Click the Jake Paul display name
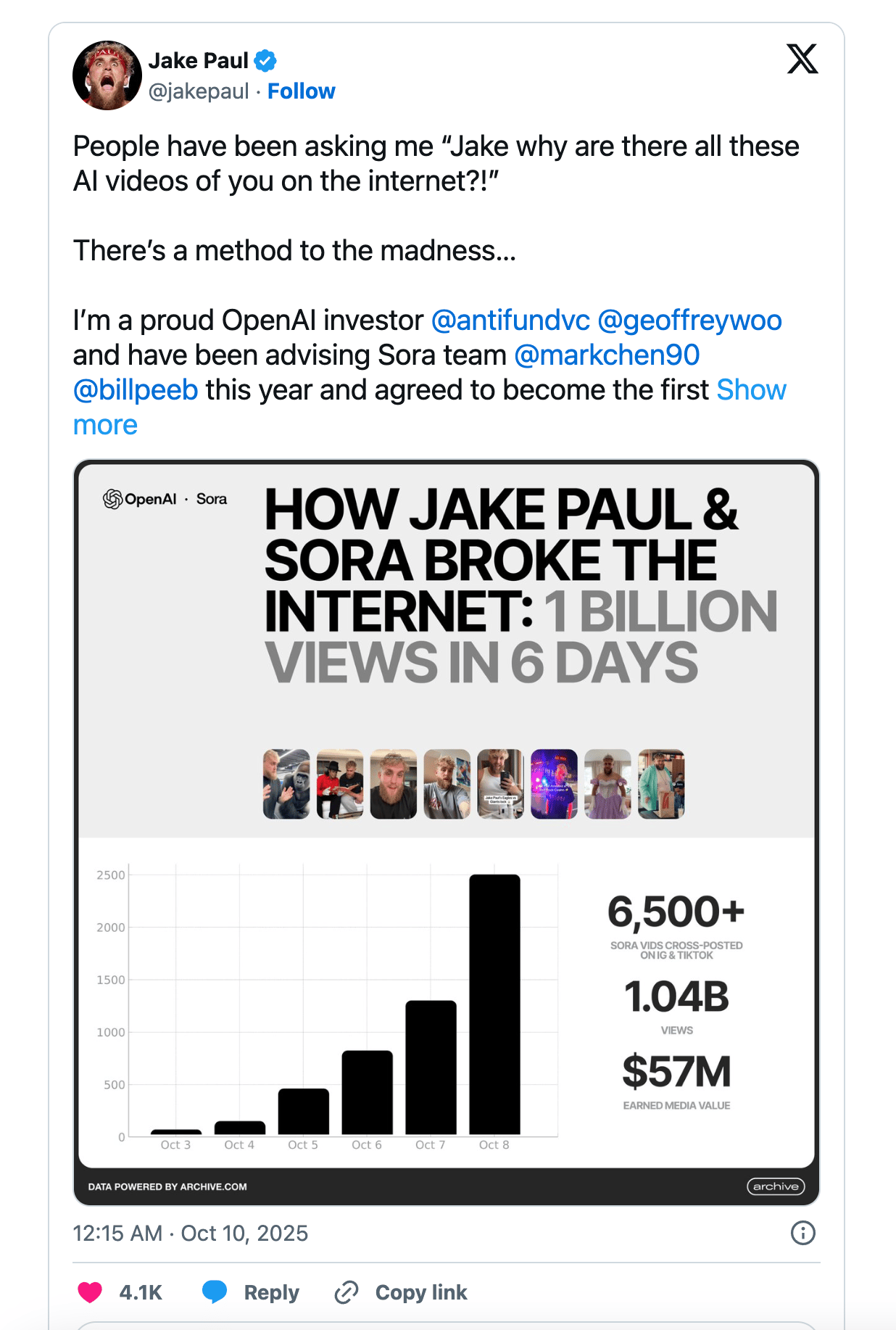The width and height of the screenshot is (896, 1330). [x=198, y=61]
